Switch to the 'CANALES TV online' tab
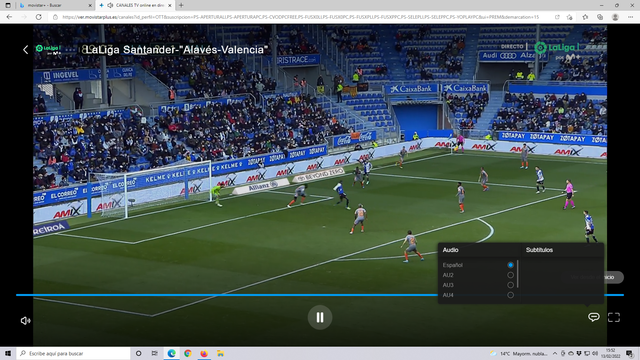 pyautogui.click(x=136, y=5)
